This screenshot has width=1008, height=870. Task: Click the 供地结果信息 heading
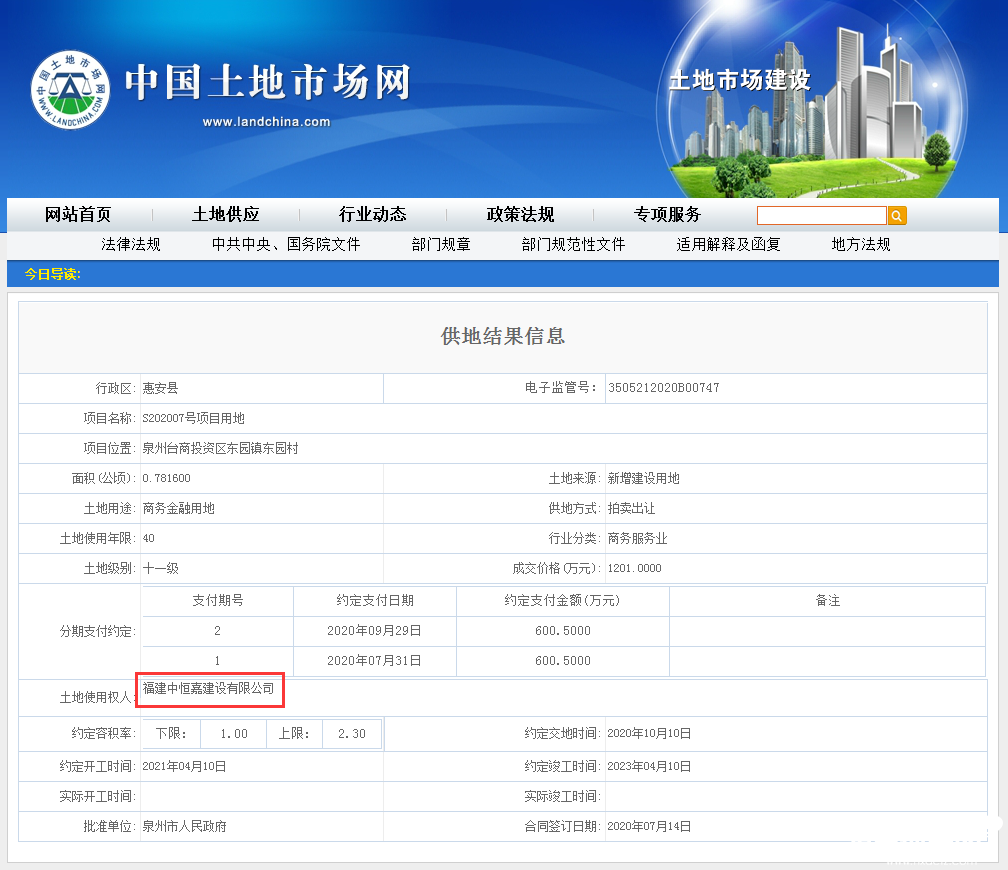click(x=503, y=336)
